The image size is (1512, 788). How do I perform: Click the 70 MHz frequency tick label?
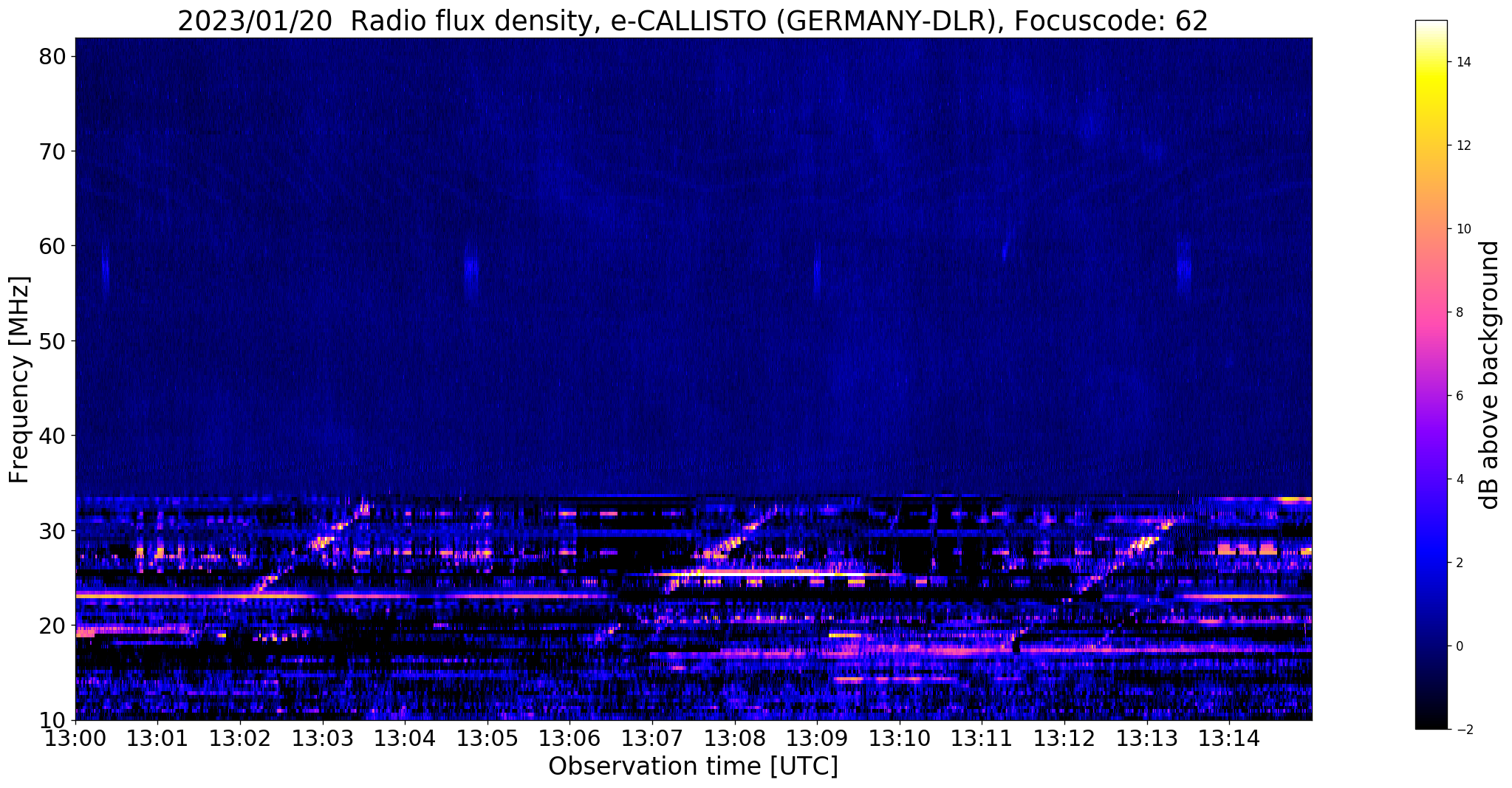[53, 151]
